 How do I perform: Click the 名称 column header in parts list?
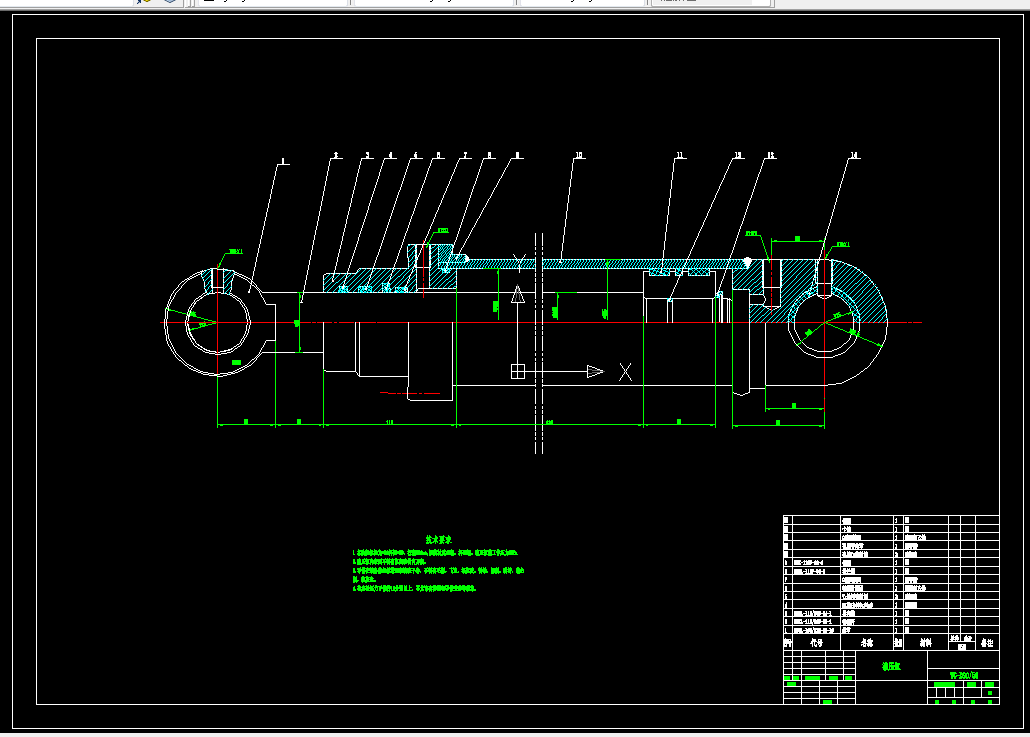pyautogui.click(x=867, y=642)
